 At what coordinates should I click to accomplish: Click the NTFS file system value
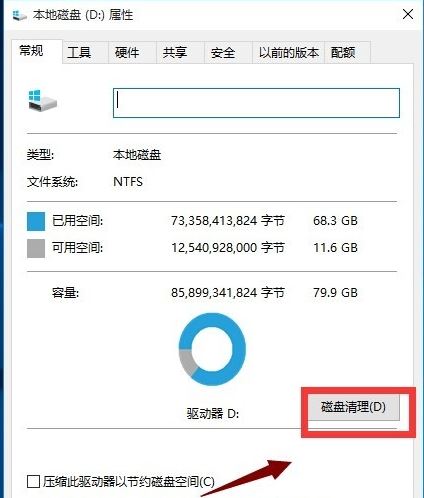click(128, 182)
